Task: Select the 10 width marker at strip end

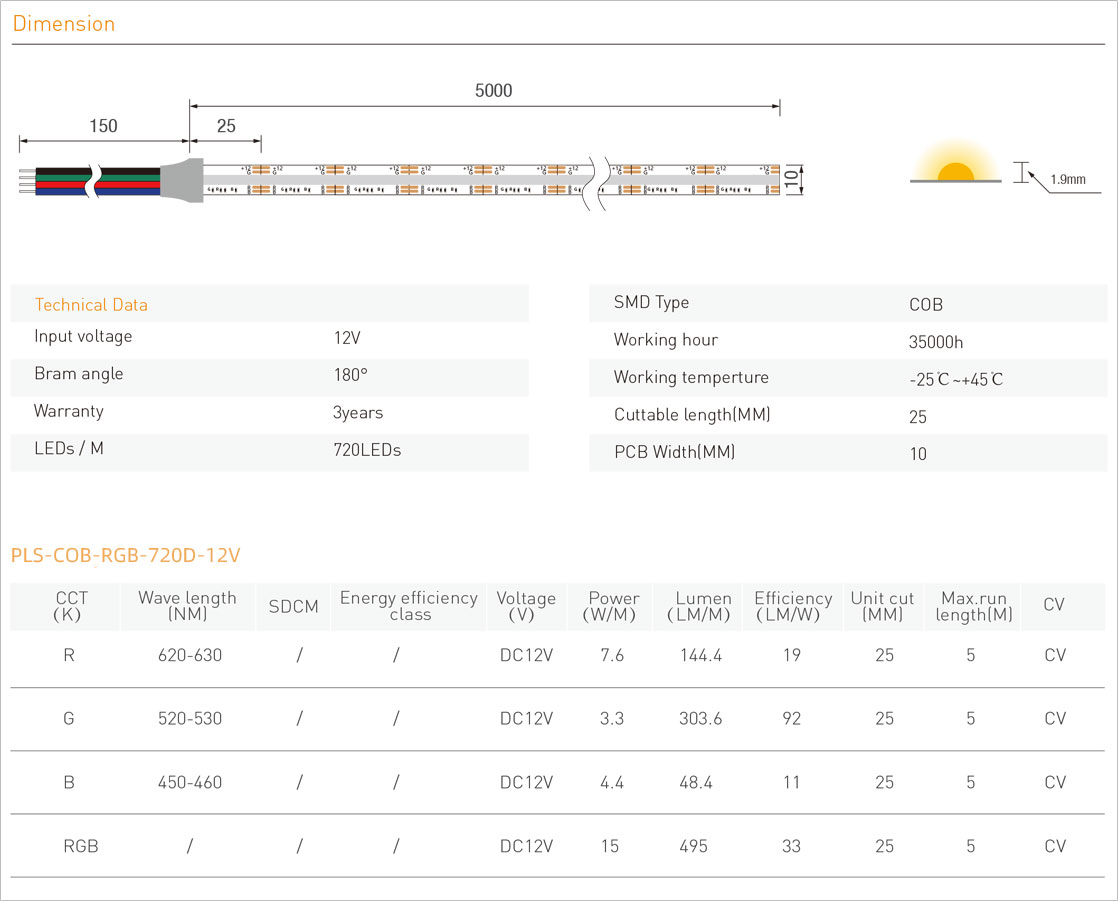Action: pos(791,181)
